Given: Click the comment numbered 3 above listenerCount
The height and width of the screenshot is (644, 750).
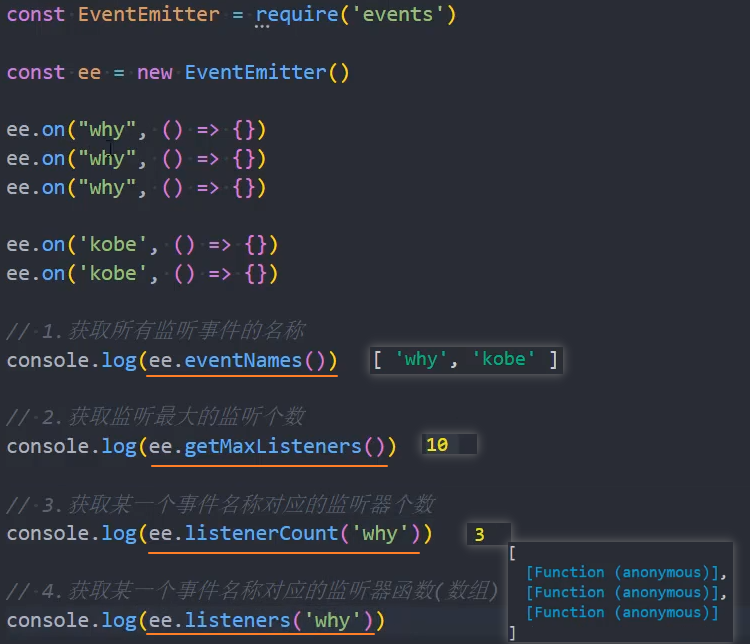Looking at the screenshot, I should [220, 504].
